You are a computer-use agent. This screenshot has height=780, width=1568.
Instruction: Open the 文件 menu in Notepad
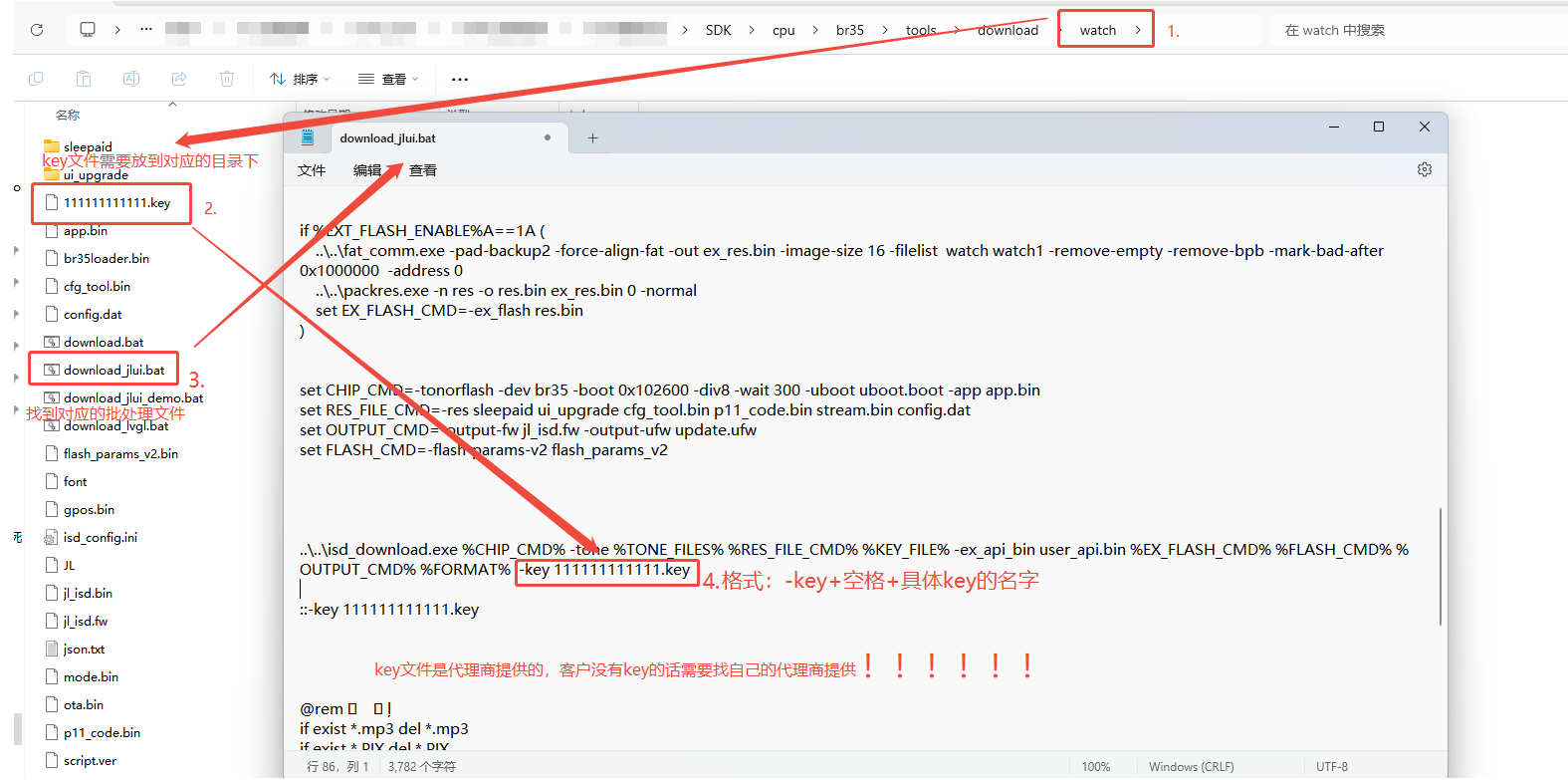click(312, 170)
